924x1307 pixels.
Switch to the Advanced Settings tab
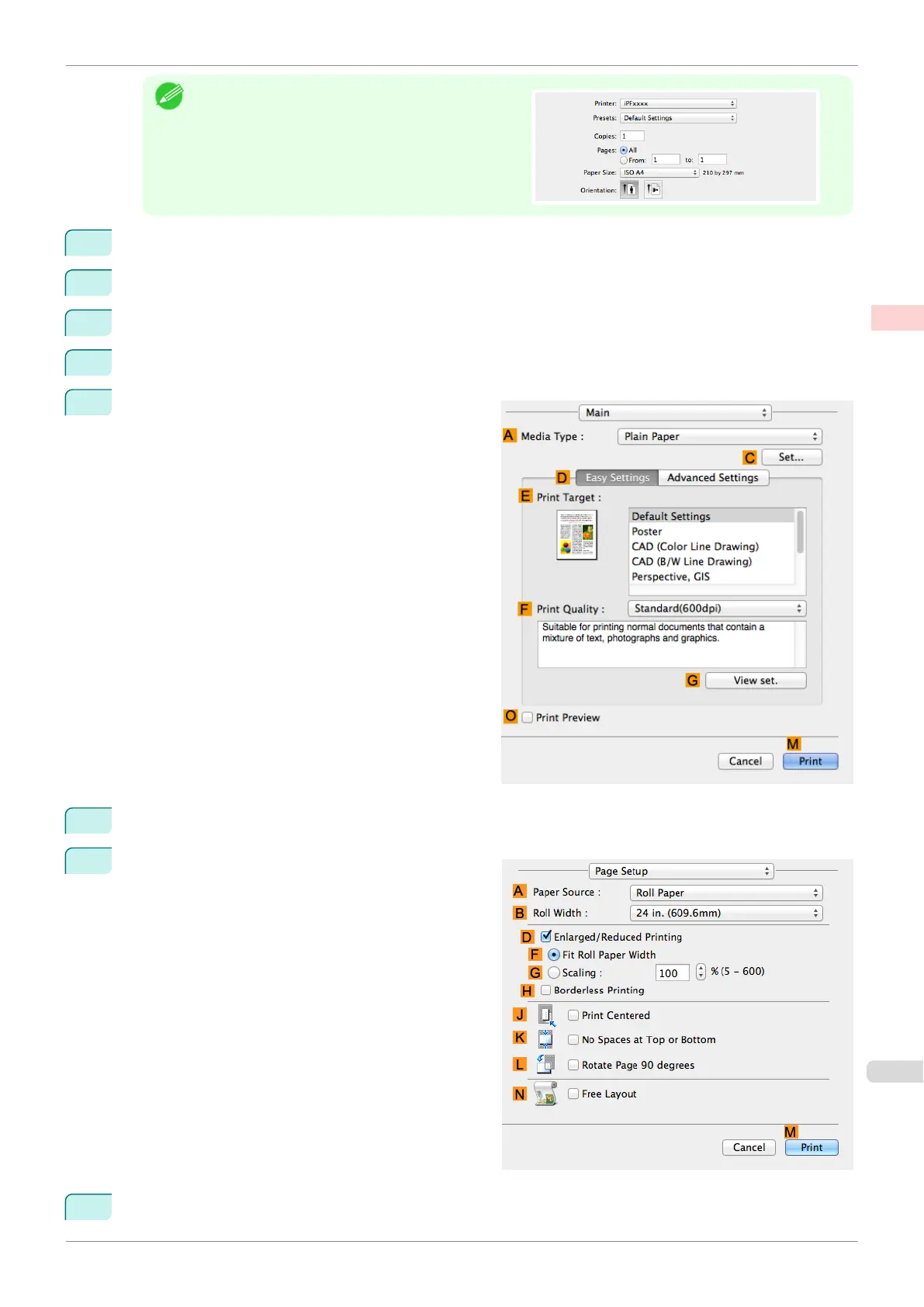tap(713, 477)
